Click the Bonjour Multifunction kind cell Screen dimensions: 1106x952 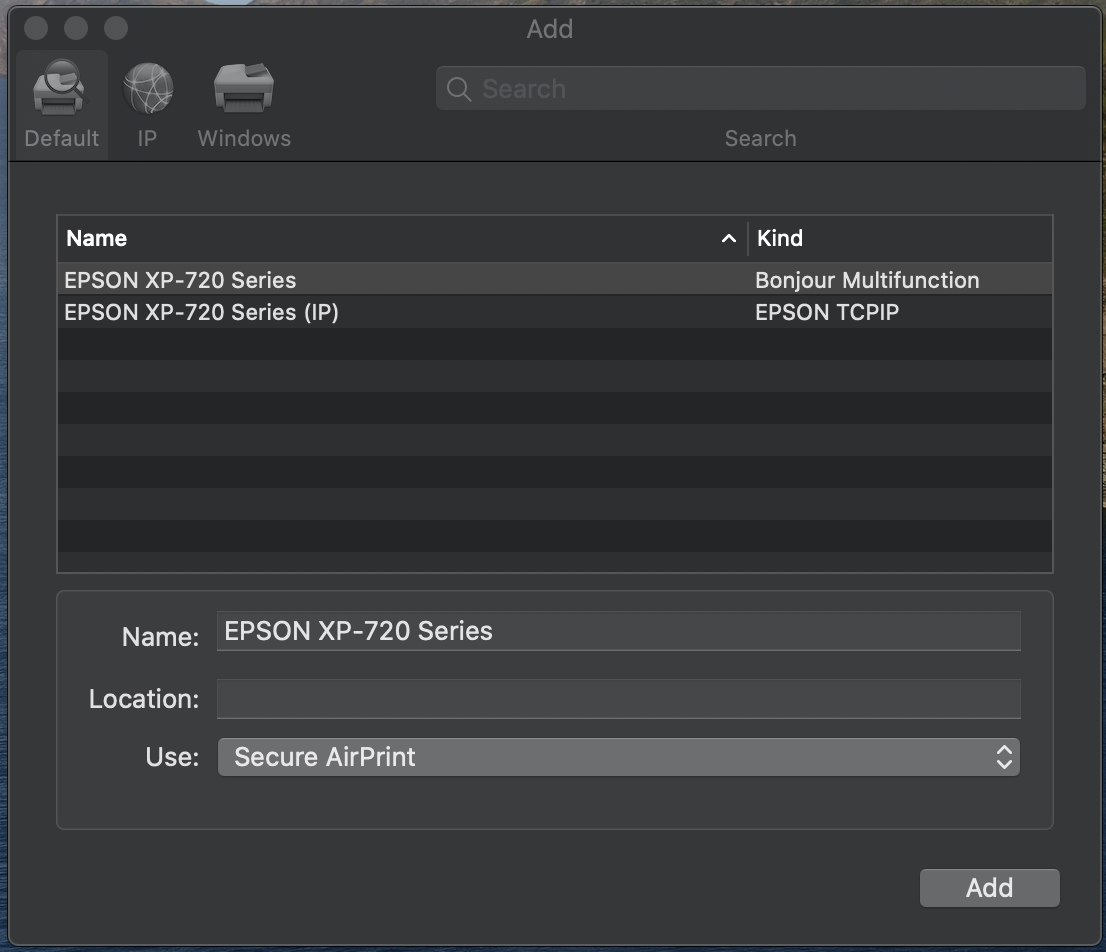867,280
